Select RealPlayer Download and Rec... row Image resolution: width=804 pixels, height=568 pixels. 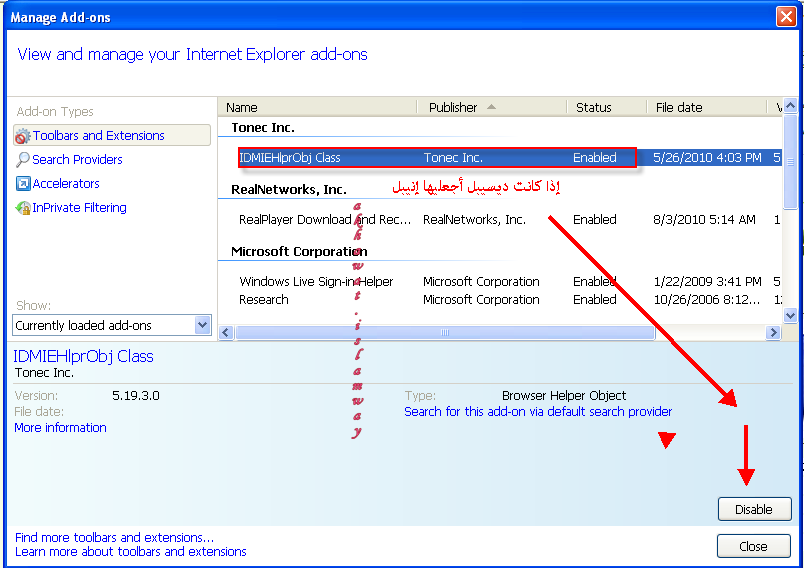point(500,219)
